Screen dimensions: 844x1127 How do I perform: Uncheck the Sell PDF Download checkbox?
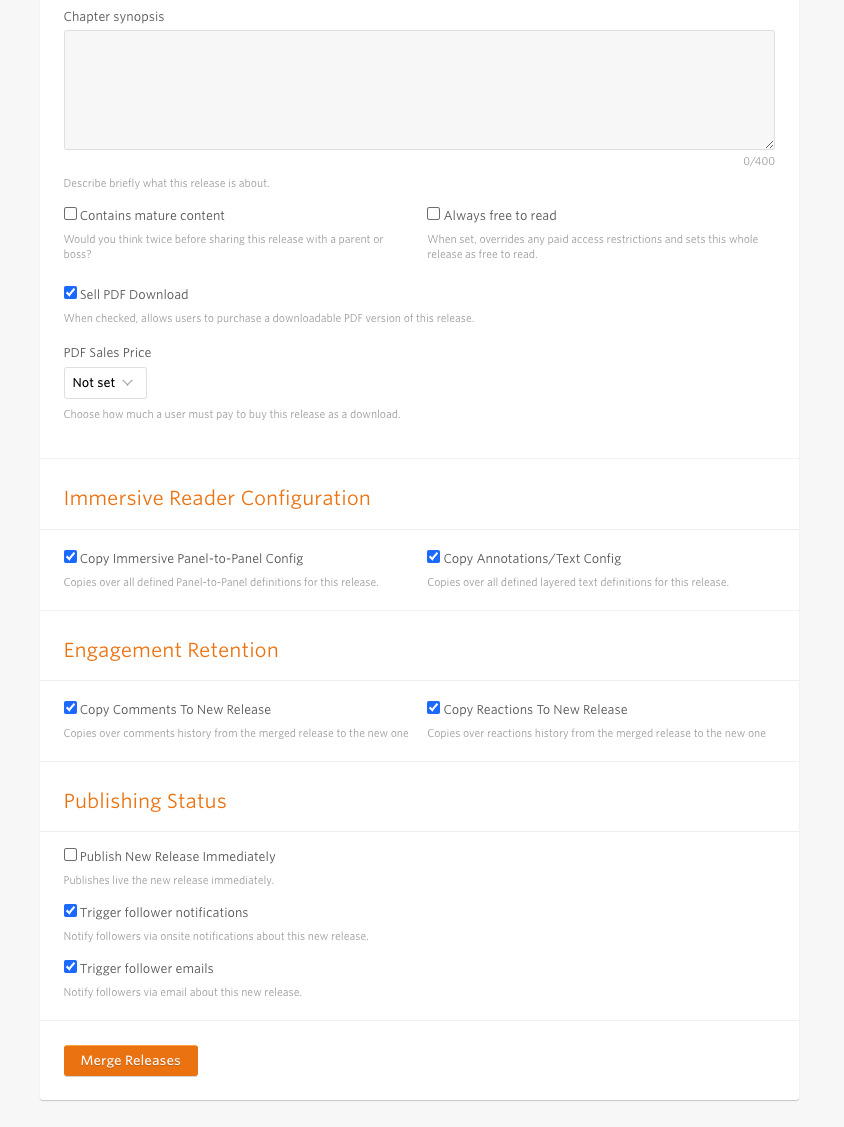click(x=70, y=293)
